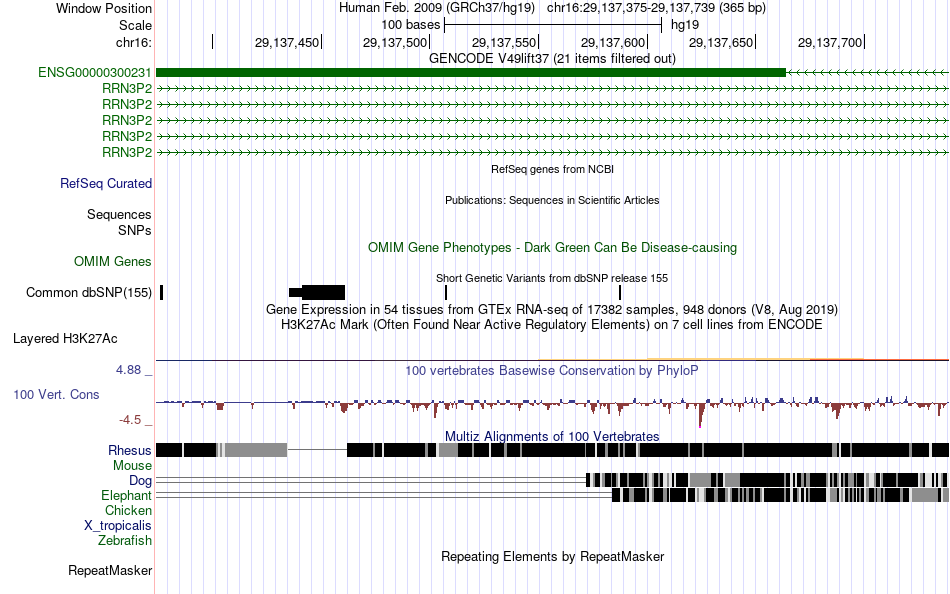Click the Scale label
This screenshot has width=950, height=594.
[135, 25]
